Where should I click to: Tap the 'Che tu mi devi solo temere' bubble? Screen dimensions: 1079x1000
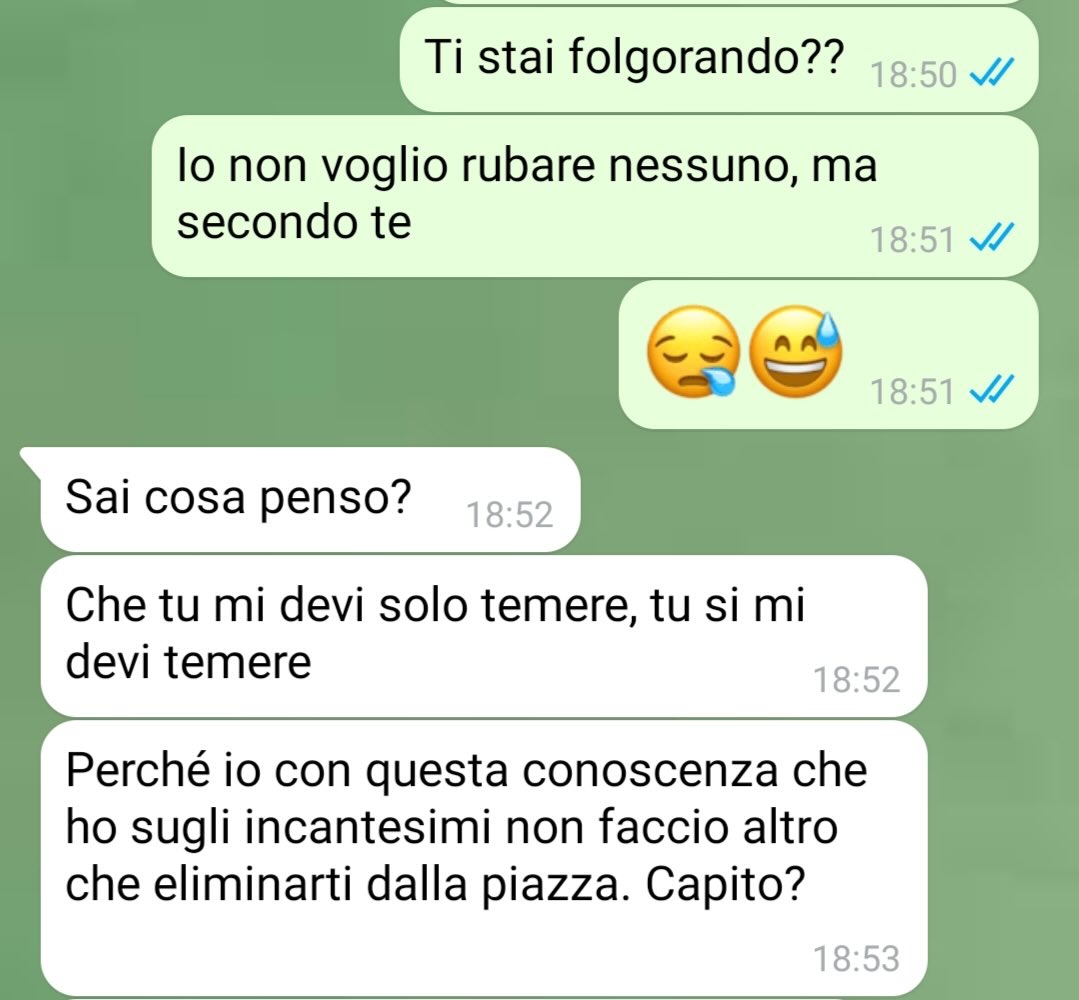pyautogui.click(x=484, y=636)
